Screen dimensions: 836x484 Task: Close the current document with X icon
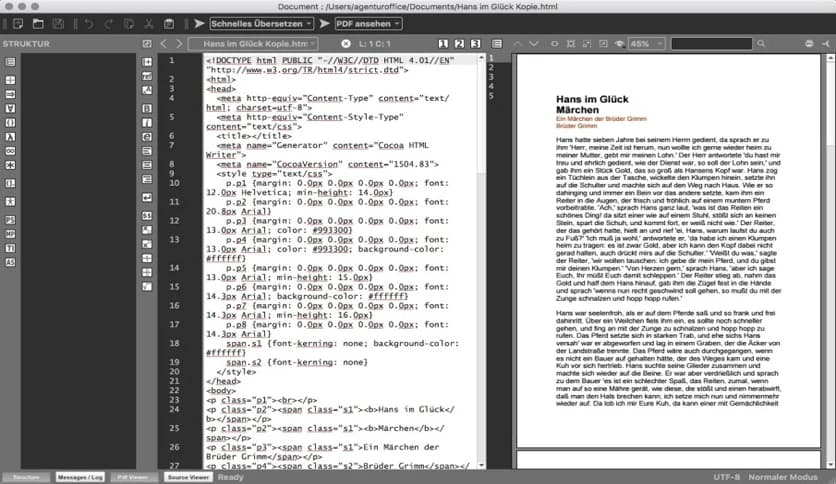tap(345, 44)
